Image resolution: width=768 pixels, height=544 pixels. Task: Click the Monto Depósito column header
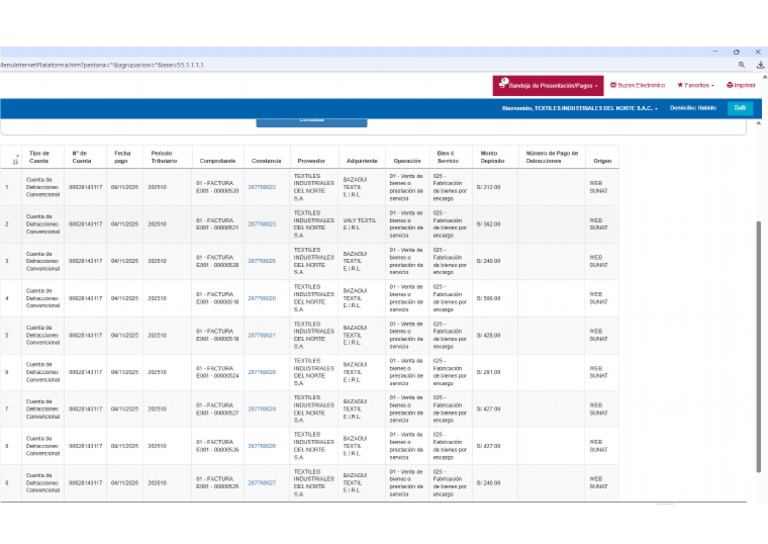tap(492, 157)
